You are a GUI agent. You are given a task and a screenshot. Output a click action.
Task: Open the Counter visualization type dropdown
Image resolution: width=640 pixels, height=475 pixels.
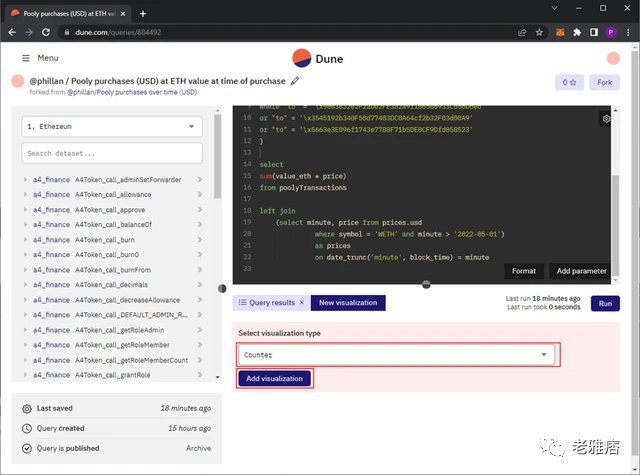click(396, 355)
